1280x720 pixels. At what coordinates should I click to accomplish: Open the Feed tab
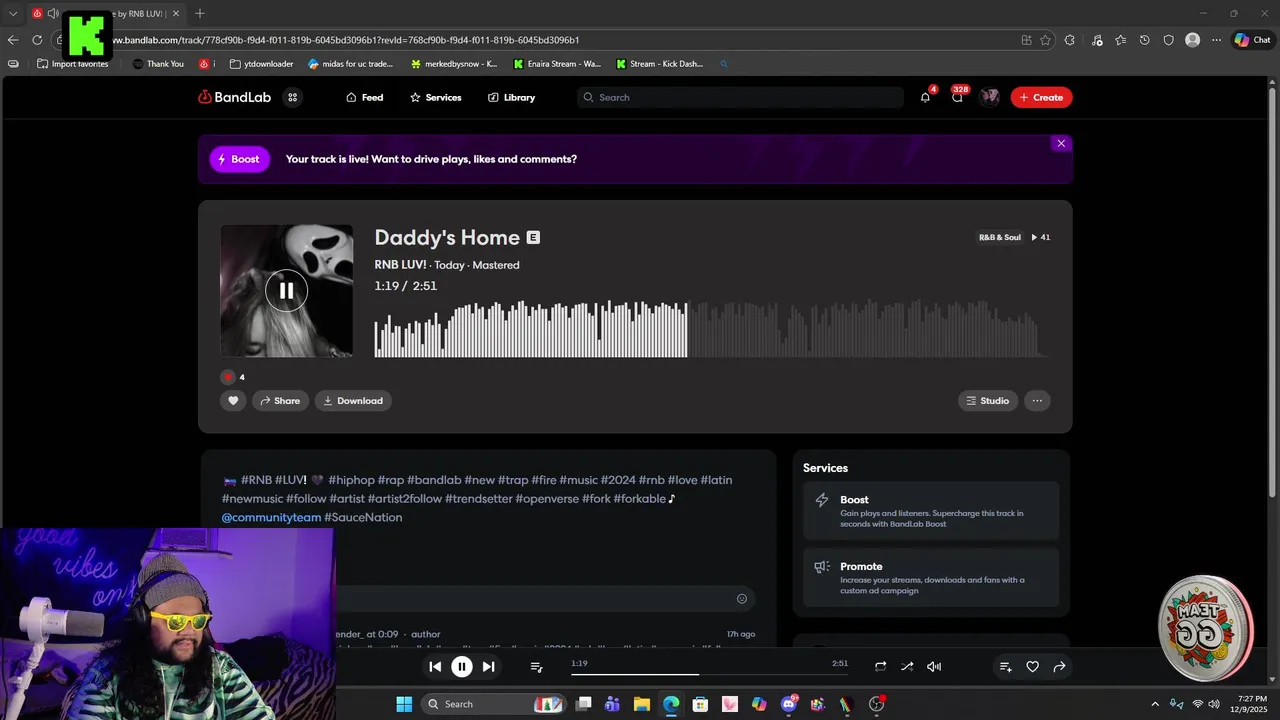click(x=364, y=97)
